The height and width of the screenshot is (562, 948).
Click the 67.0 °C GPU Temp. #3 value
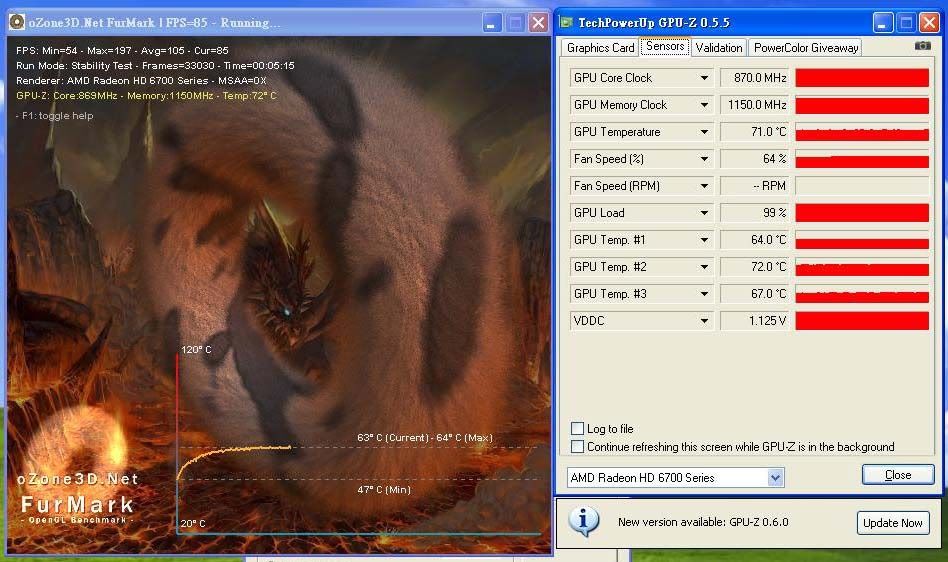pos(755,294)
